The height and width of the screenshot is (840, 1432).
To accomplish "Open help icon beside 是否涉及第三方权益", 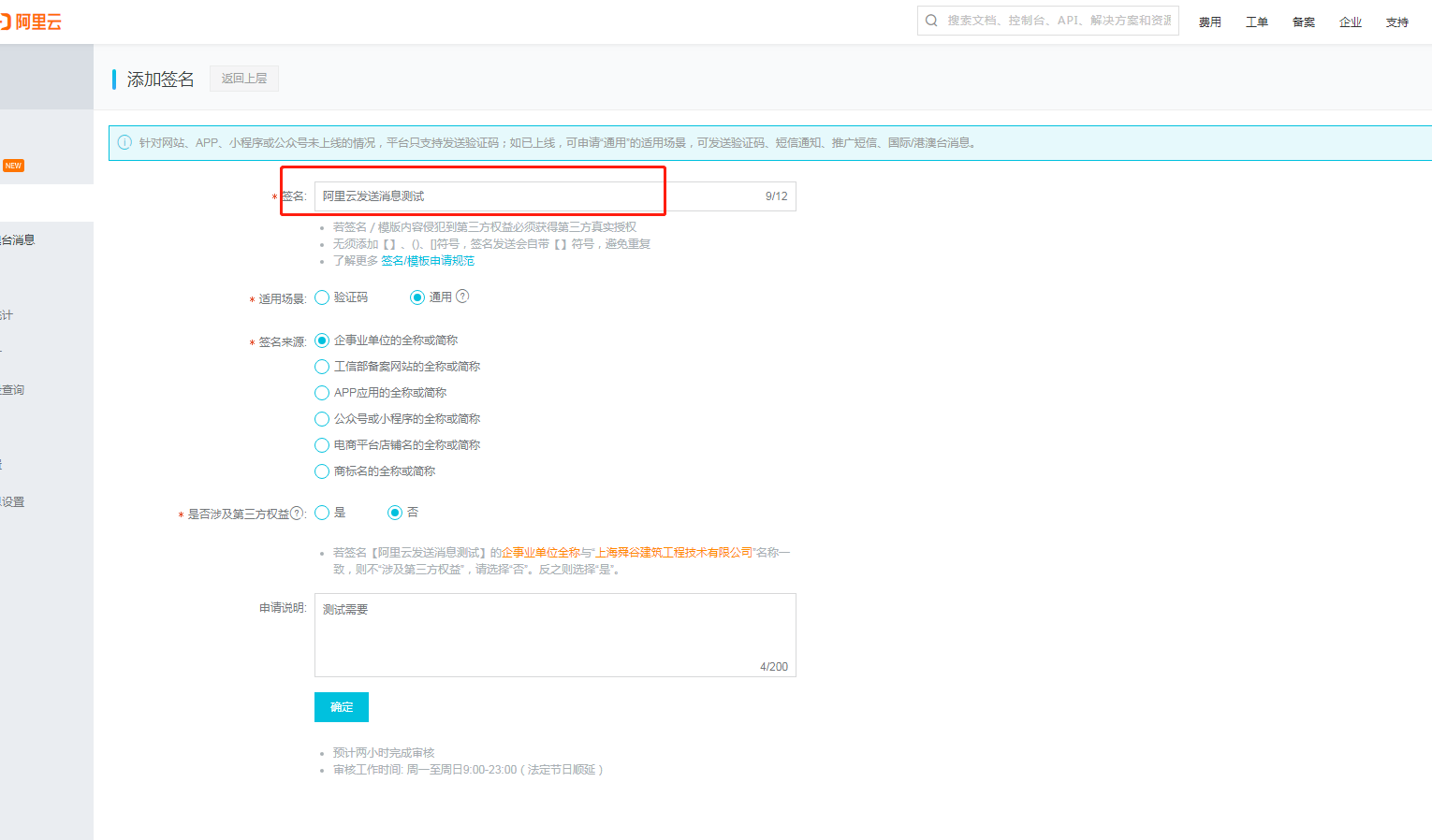I will [x=297, y=513].
